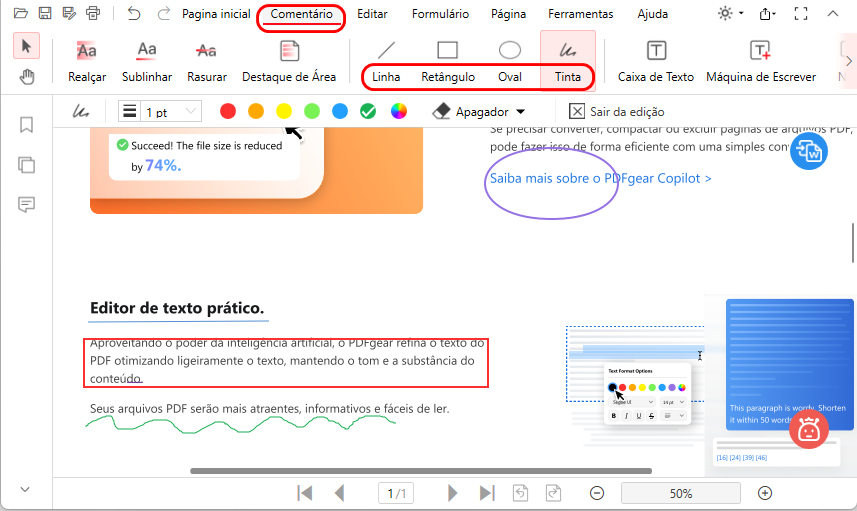Screen dimensions: 857x511
Task: Open the bookmarks side panel
Action: 26,125
